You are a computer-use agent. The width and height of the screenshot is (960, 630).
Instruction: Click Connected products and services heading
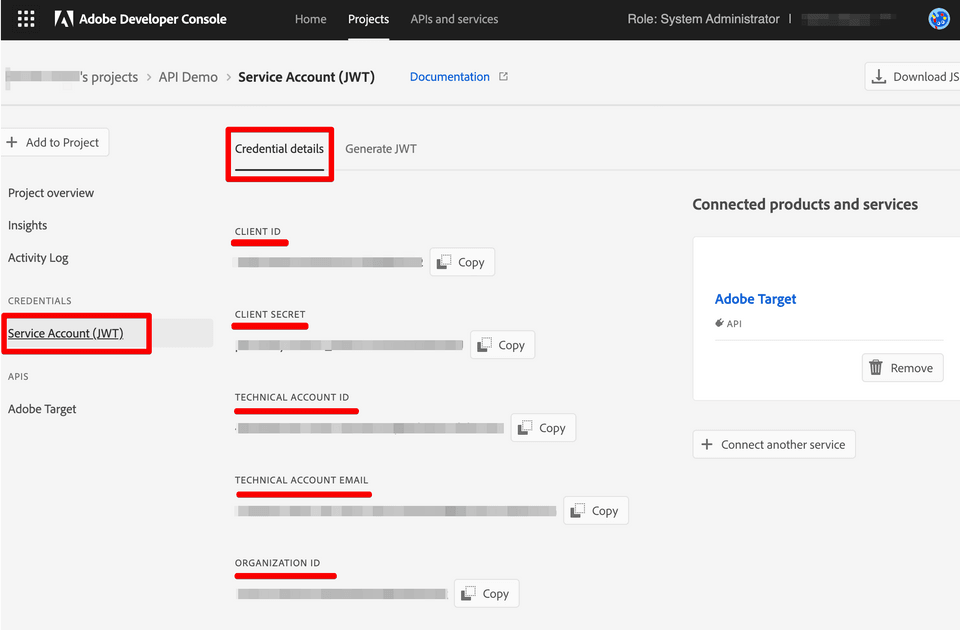pos(805,204)
